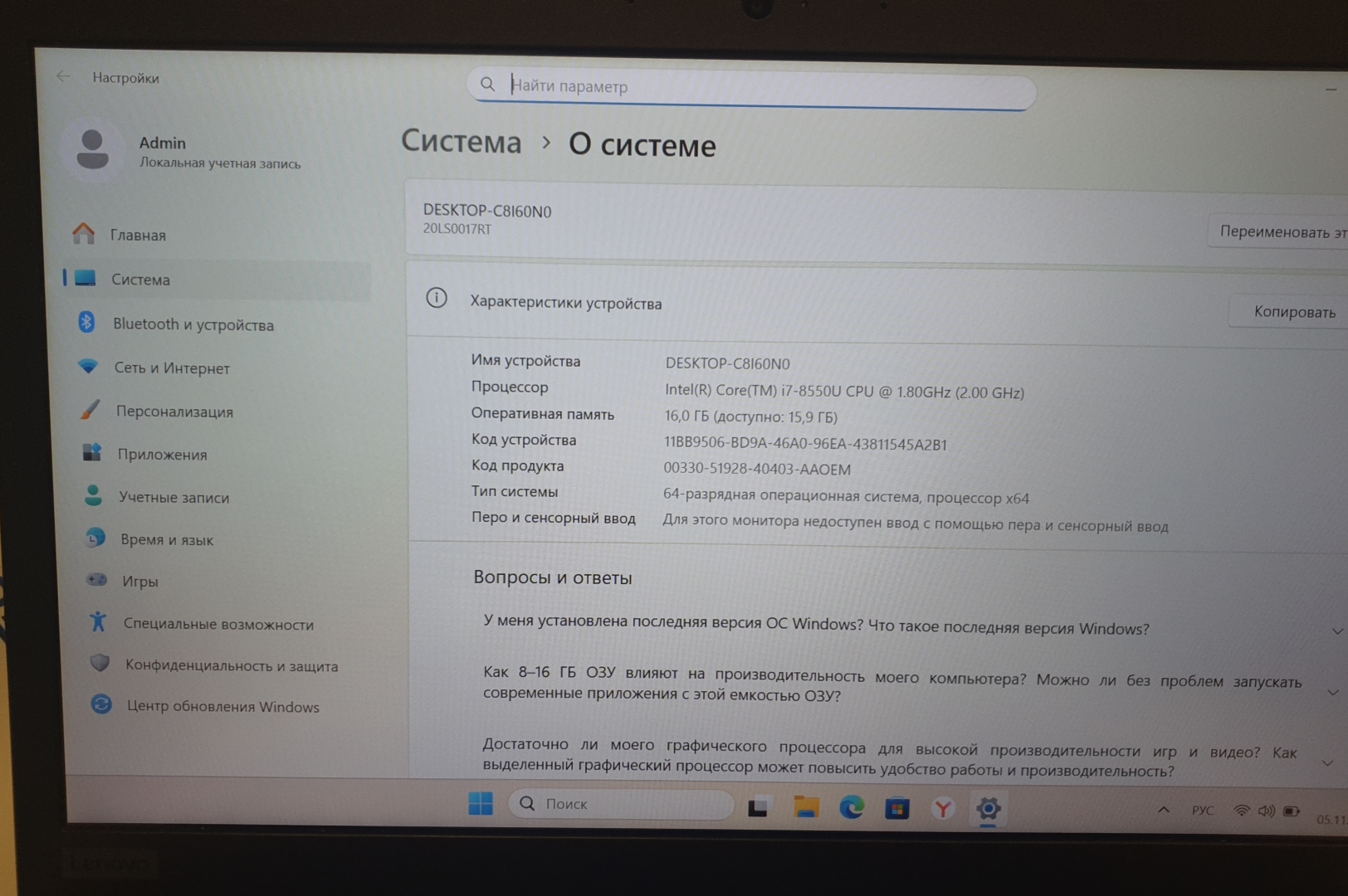The width and height of the screenshot is (1348, 896).
Task: Click the Windows Start button
Action: (x=480, y=803)
